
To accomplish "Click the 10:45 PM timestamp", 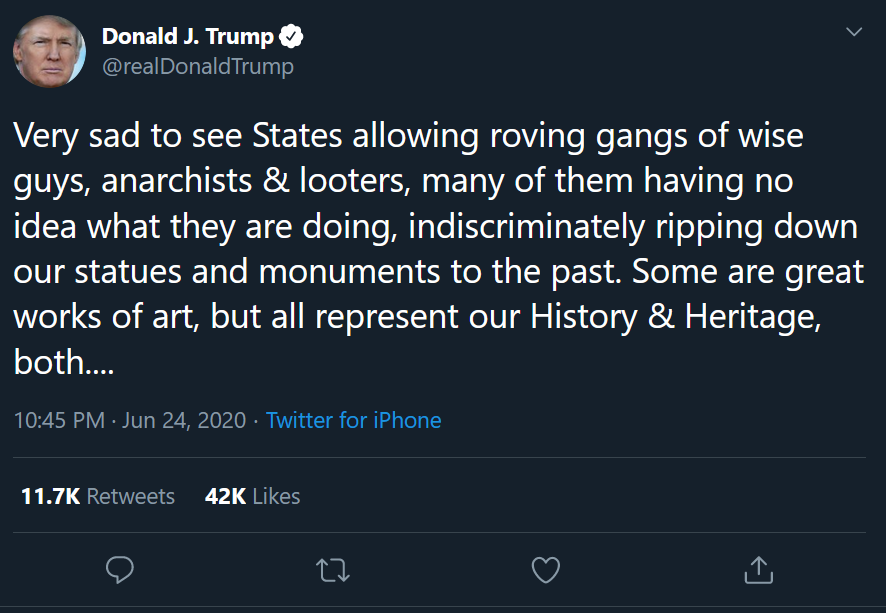I will [59, 420].
